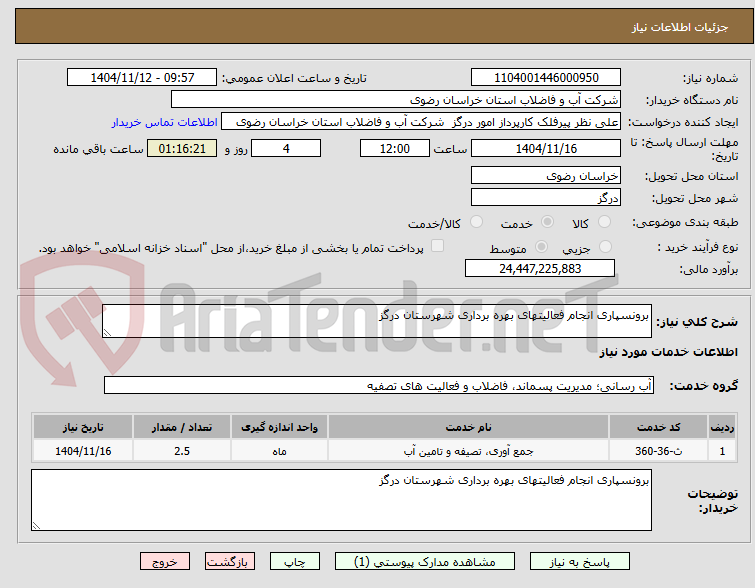Click the deadline time field 12:00

pyautogui.click(x=395, y=148)
